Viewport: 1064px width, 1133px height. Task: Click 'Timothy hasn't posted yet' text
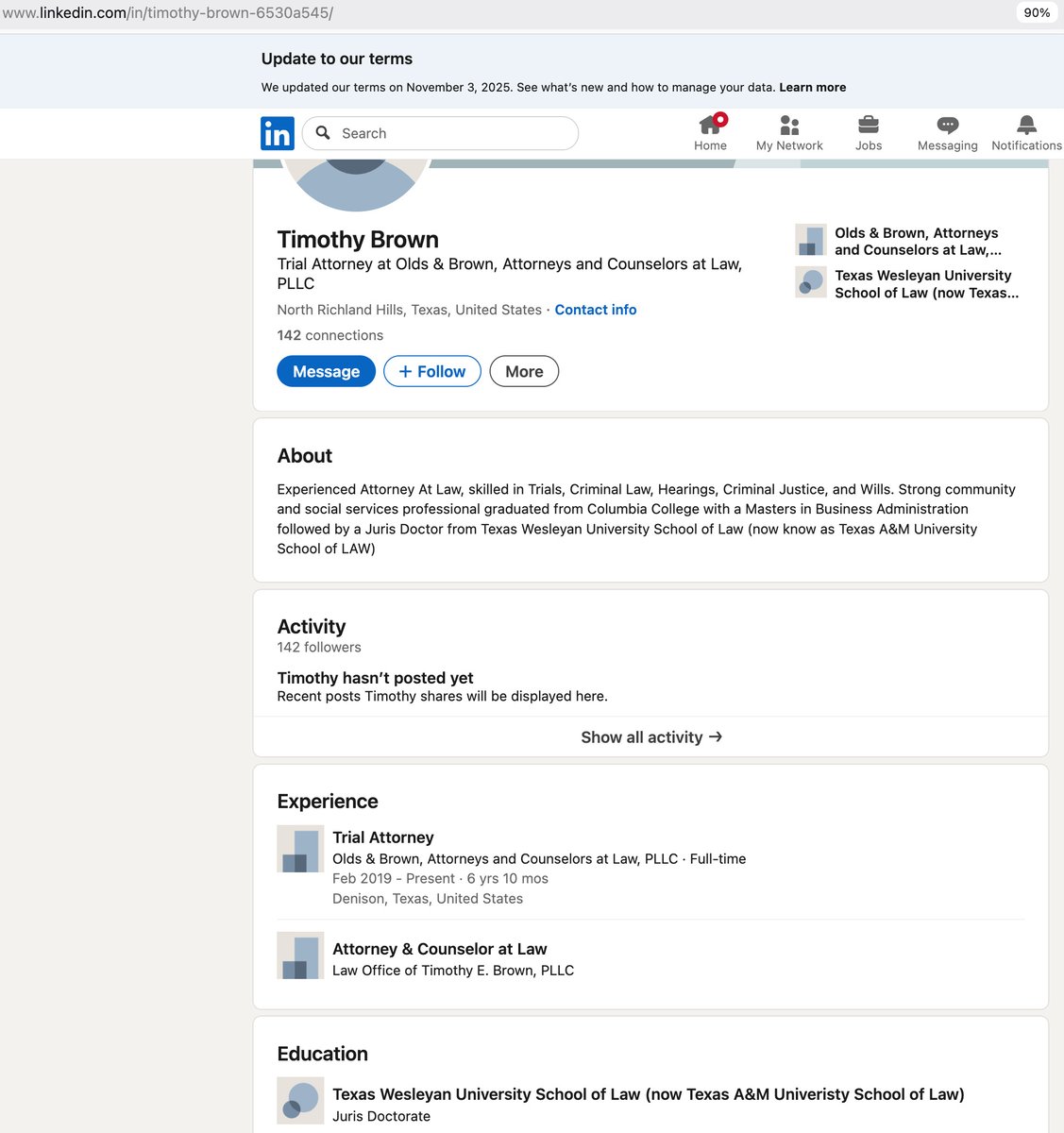[375, 678]
